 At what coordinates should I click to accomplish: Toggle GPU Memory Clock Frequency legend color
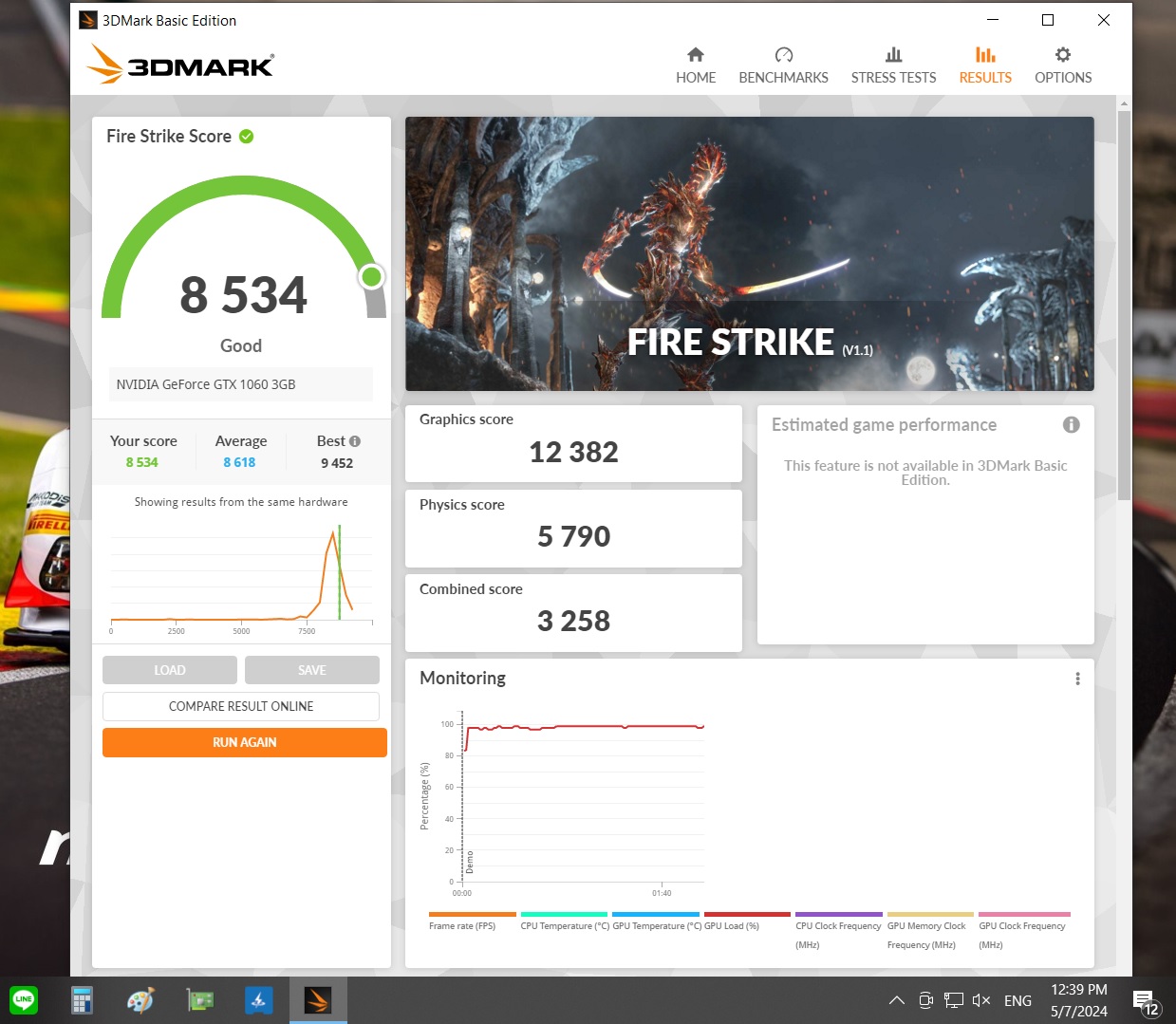point(929,915)
